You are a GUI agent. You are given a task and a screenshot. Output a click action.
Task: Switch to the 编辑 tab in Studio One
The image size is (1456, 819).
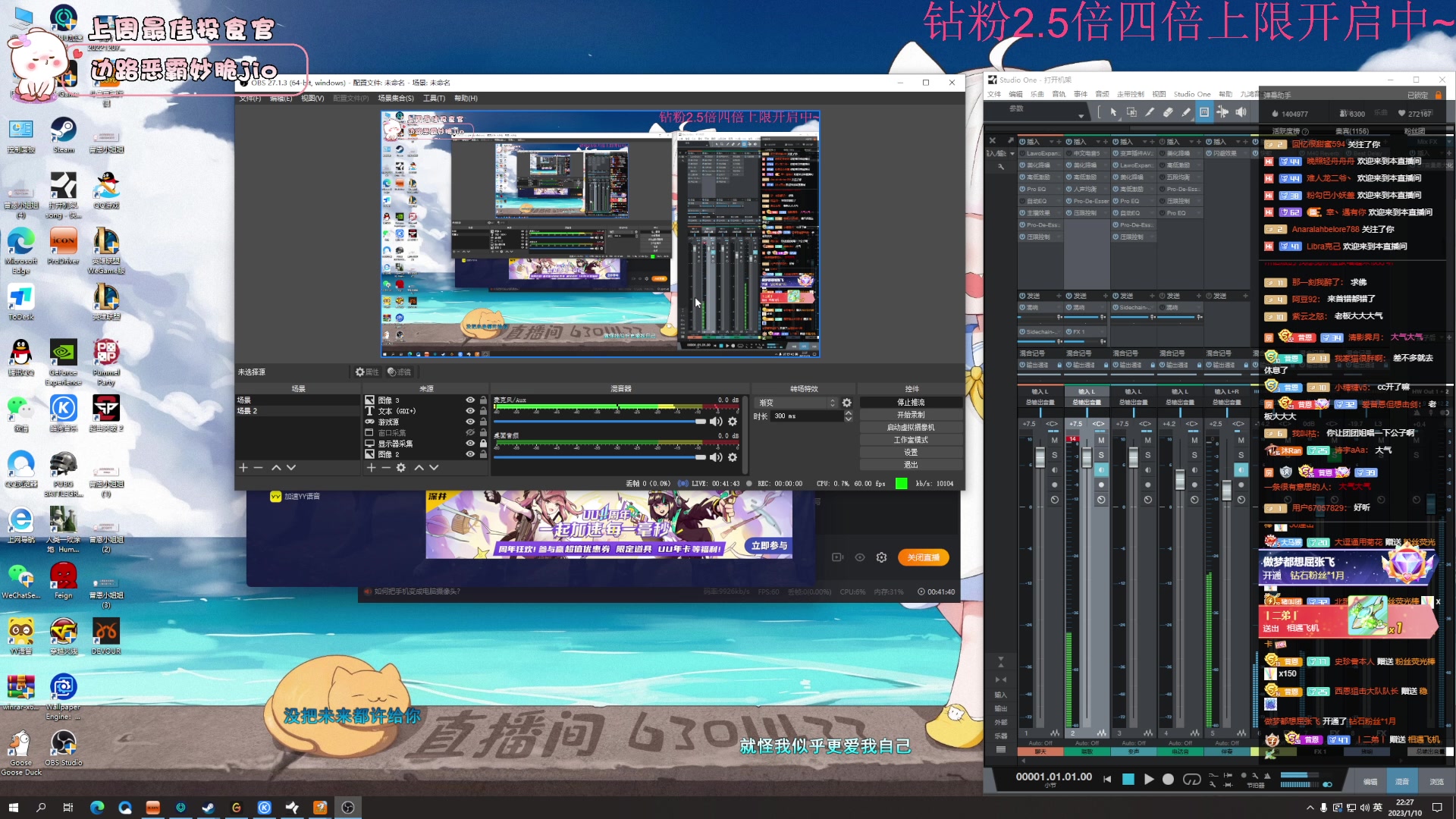pyautogui.click(x=1370, y=781)
